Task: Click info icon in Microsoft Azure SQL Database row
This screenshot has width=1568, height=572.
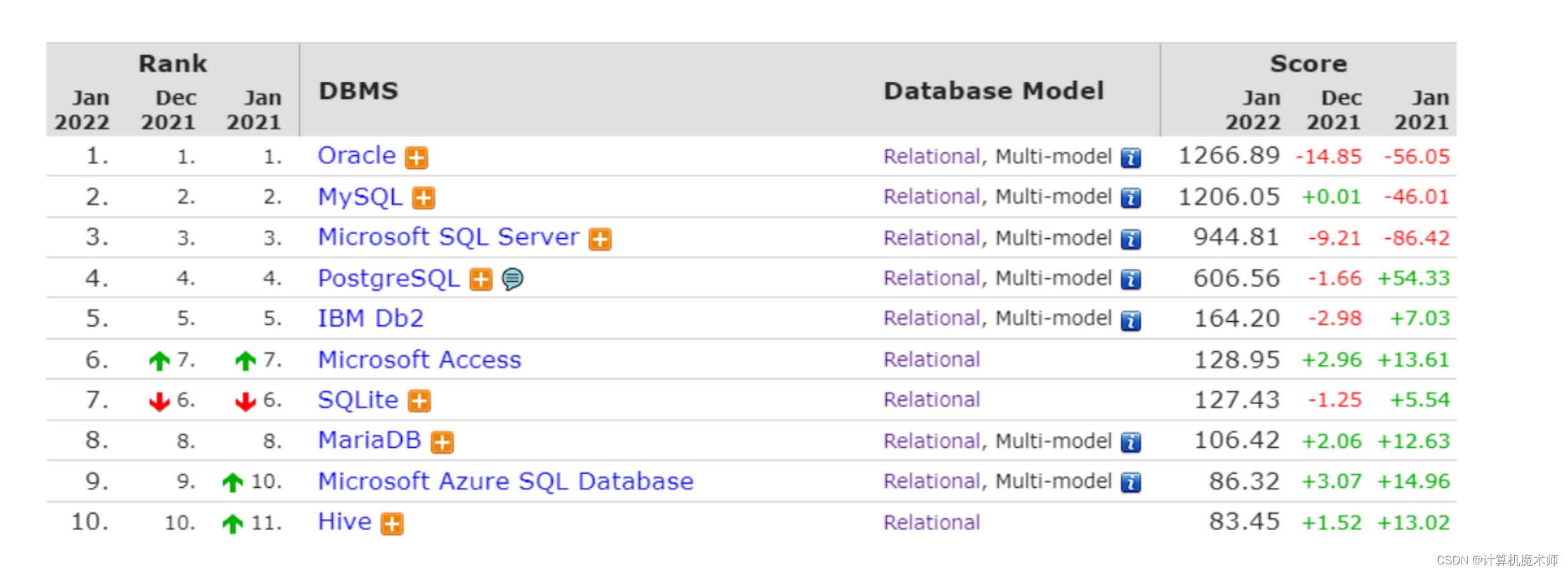Action: pos(1130,483)
